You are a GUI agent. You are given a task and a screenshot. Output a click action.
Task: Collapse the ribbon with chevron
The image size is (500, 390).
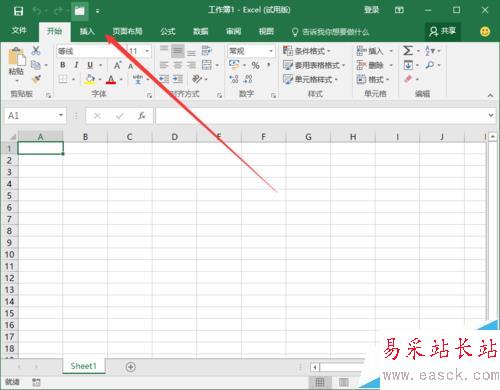click(490, 95)
